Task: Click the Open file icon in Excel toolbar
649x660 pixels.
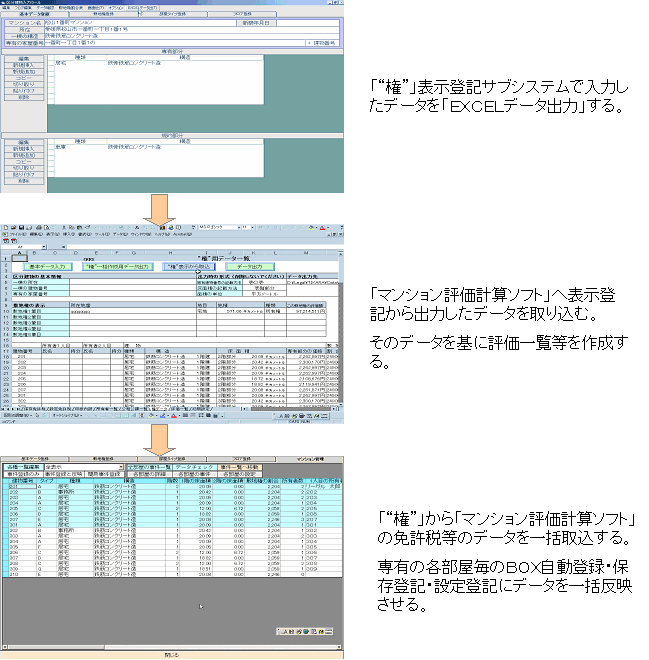Action: (13, 228)
